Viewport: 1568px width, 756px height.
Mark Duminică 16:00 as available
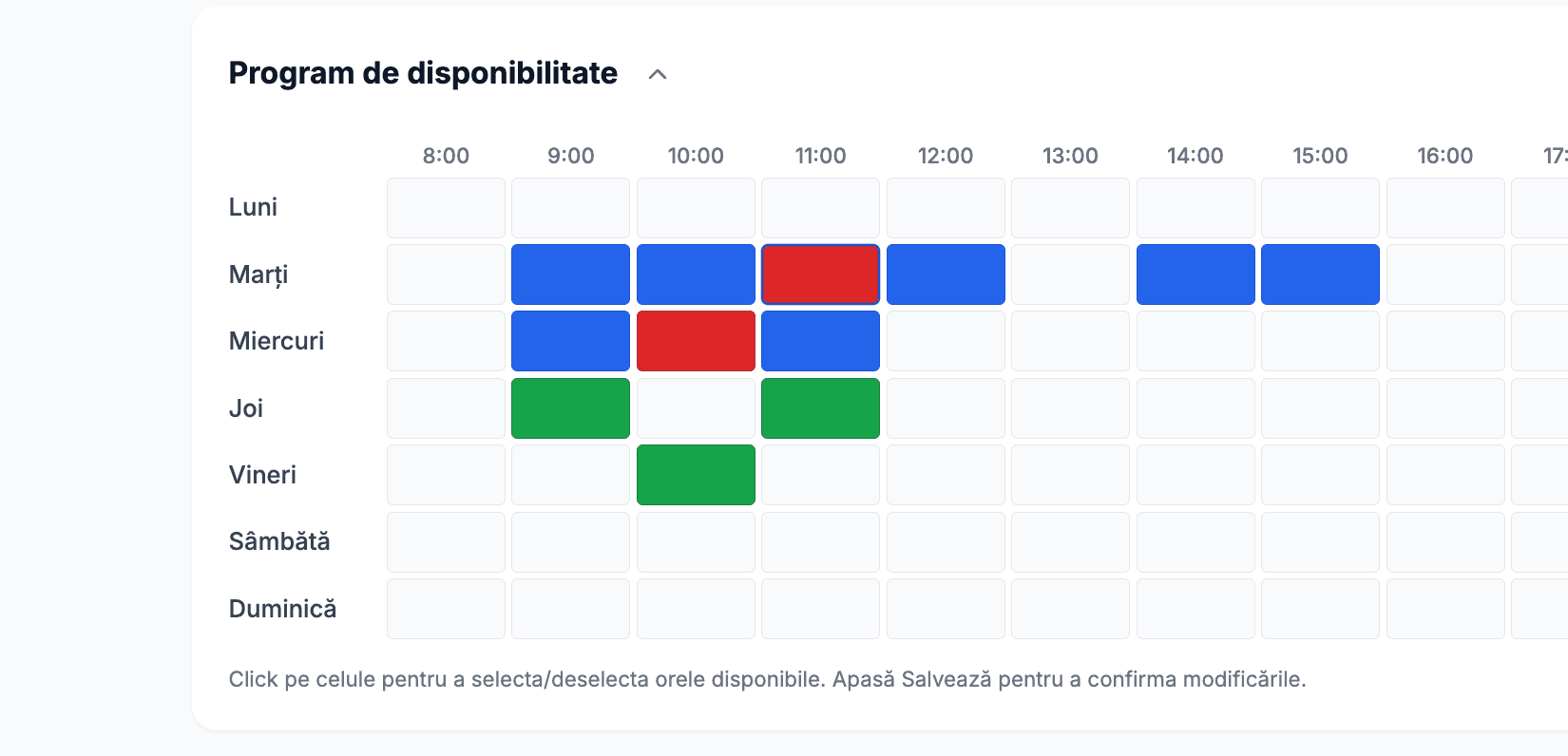[x=1445, y=609]
